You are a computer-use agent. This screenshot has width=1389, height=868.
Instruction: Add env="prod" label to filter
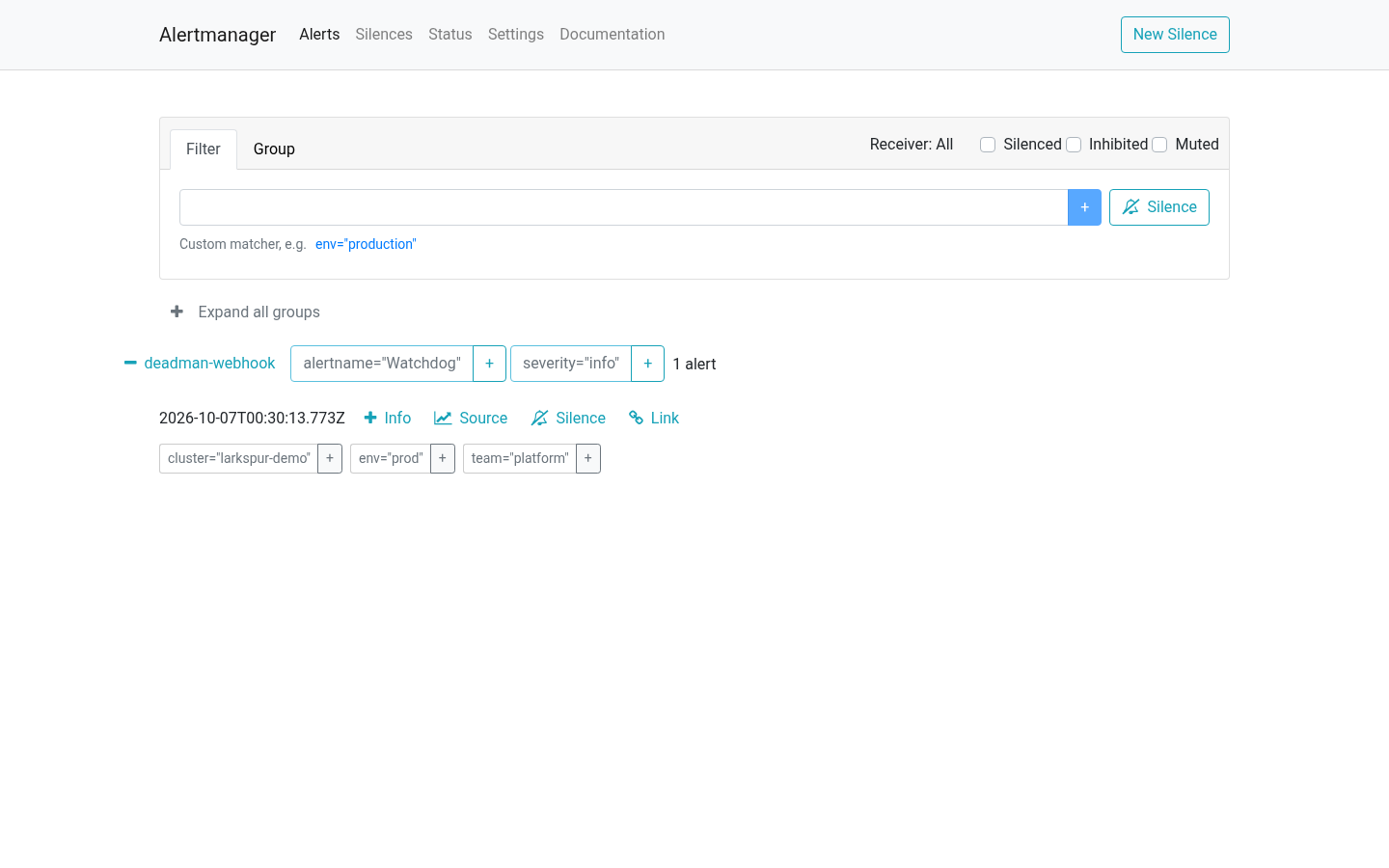(443, 458)
